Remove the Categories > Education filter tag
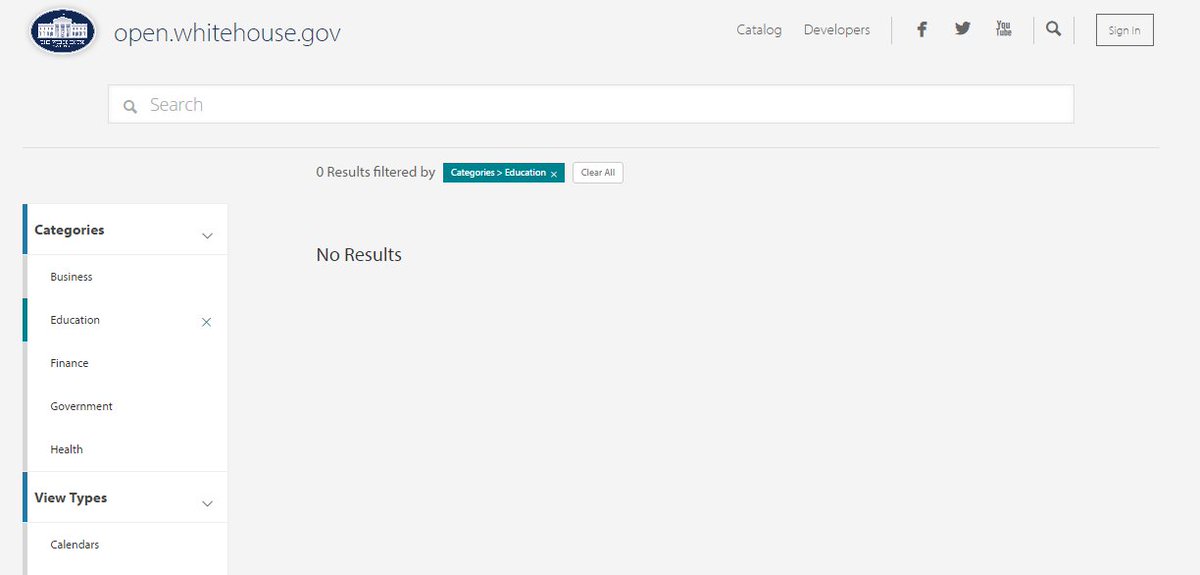 tap(554, 174)
